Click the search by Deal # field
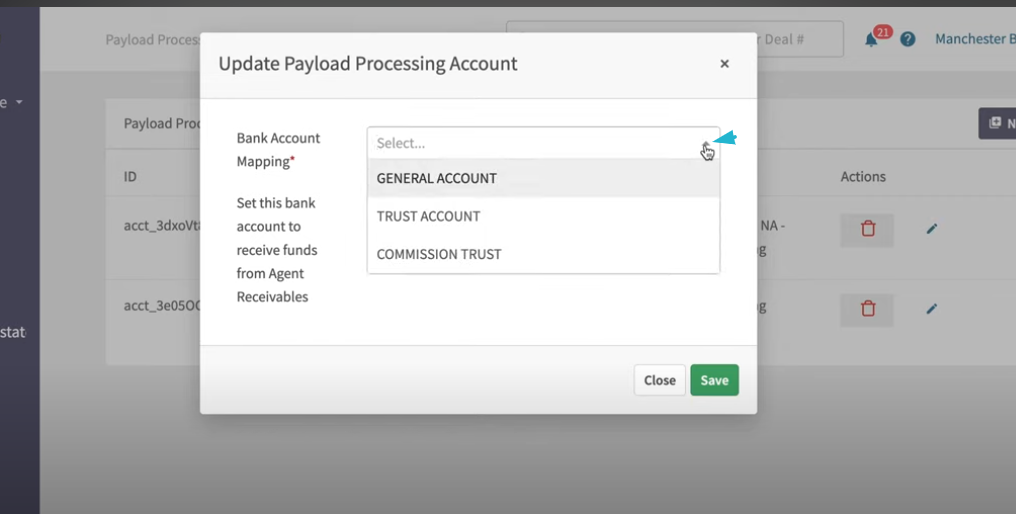This screenshot has height=514, width=1016. (x=675, y=39)
